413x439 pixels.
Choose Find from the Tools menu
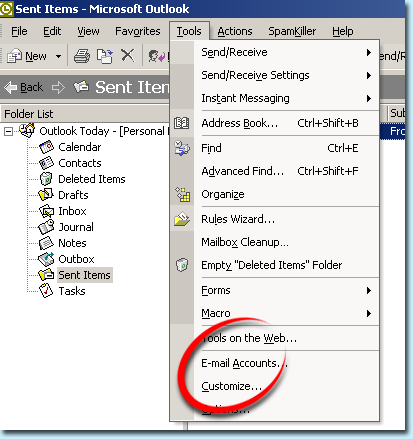click(274, 148)
